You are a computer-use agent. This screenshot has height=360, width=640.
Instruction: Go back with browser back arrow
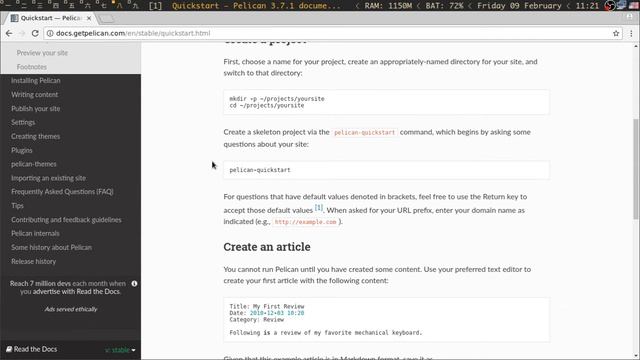[9, 33]
